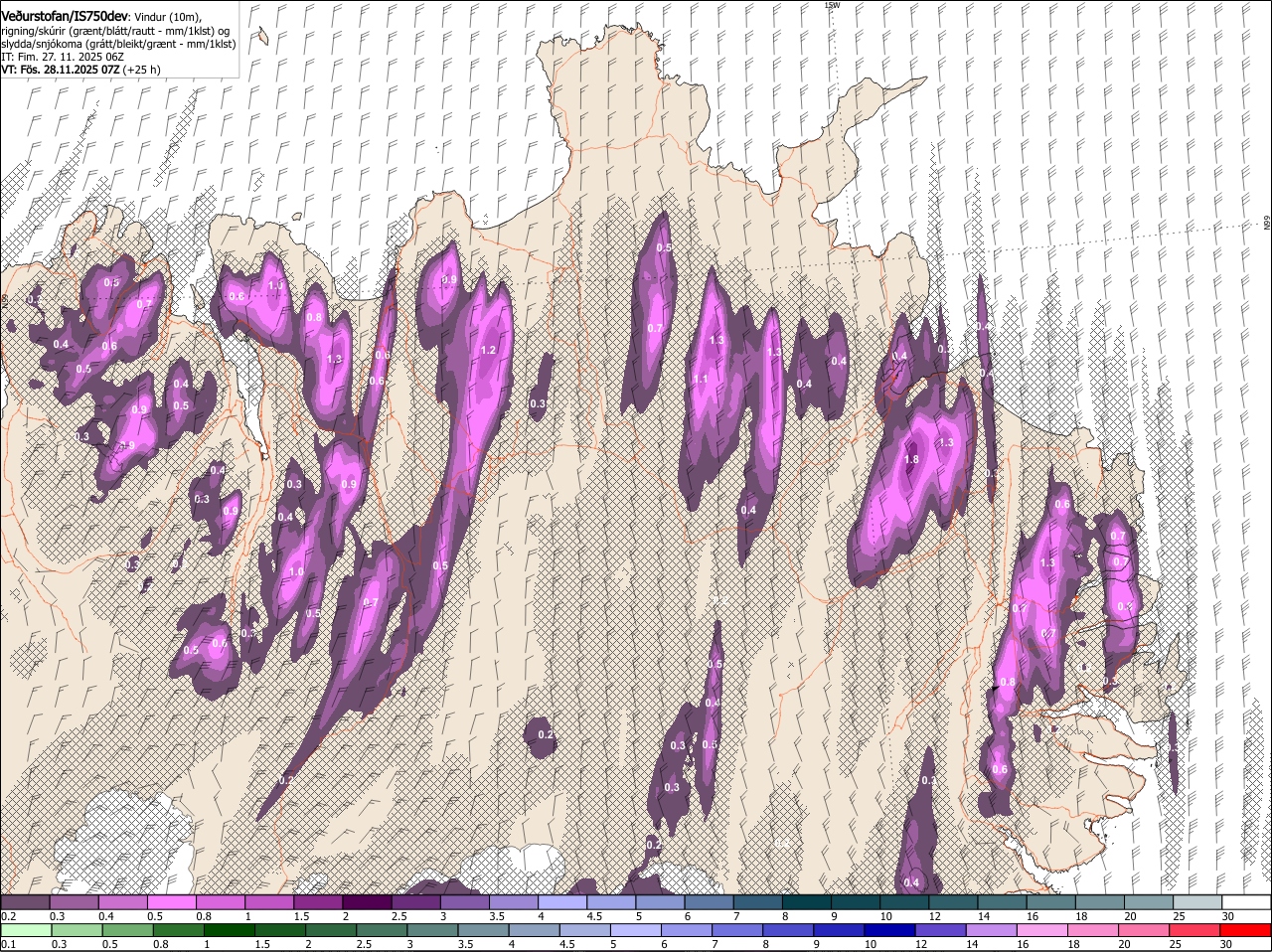Click the '15W' longitude label at top
This screenshot has width=1272, height=952.
(x=832, y=5)
